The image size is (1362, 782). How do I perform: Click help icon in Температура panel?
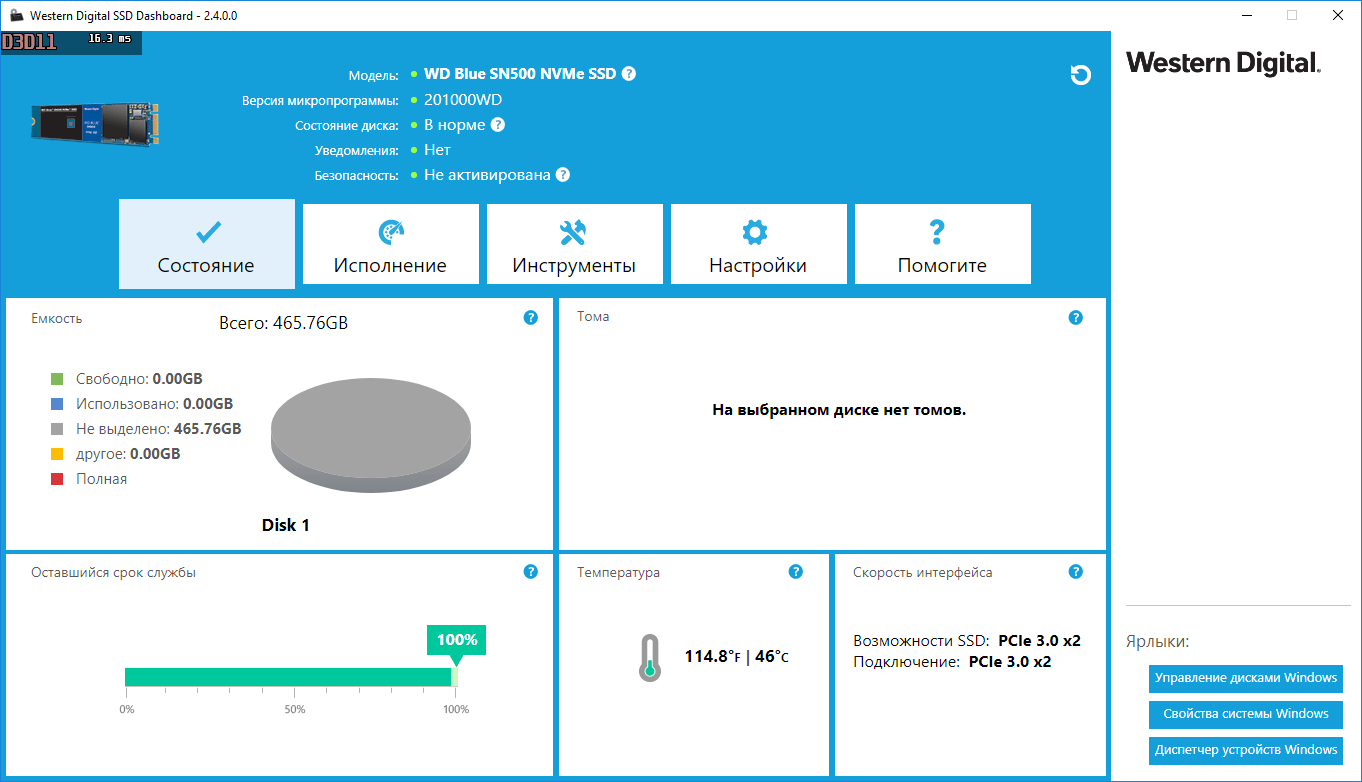point(795,572)
